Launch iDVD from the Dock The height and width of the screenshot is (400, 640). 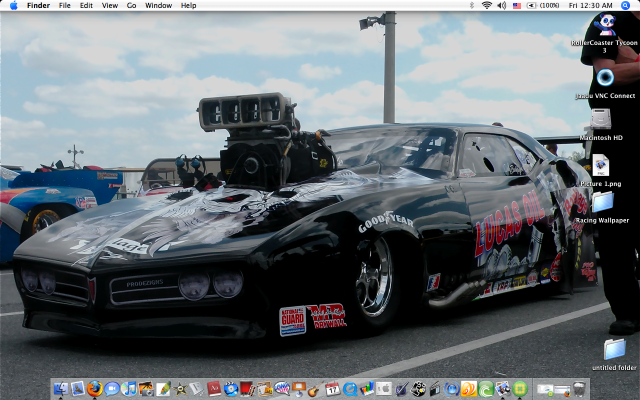(231, 389)
